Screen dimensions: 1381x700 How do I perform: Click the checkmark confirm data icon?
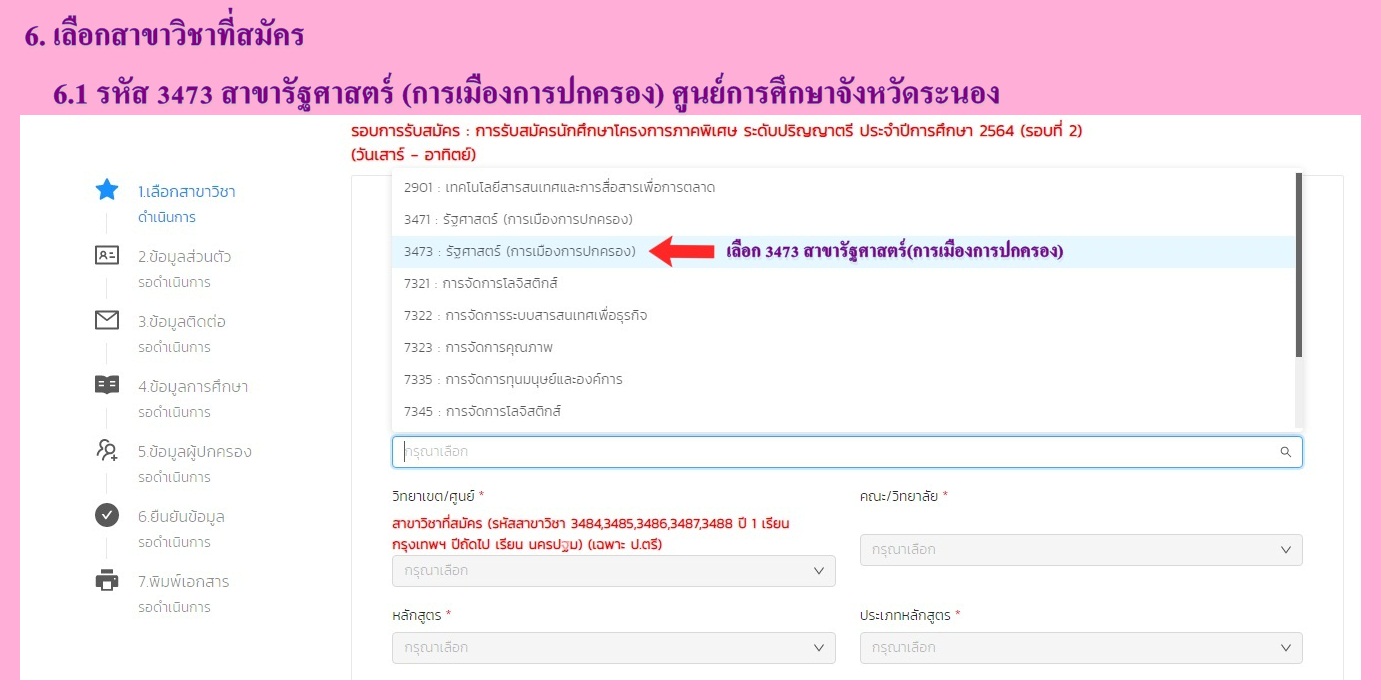pos(106,515)
